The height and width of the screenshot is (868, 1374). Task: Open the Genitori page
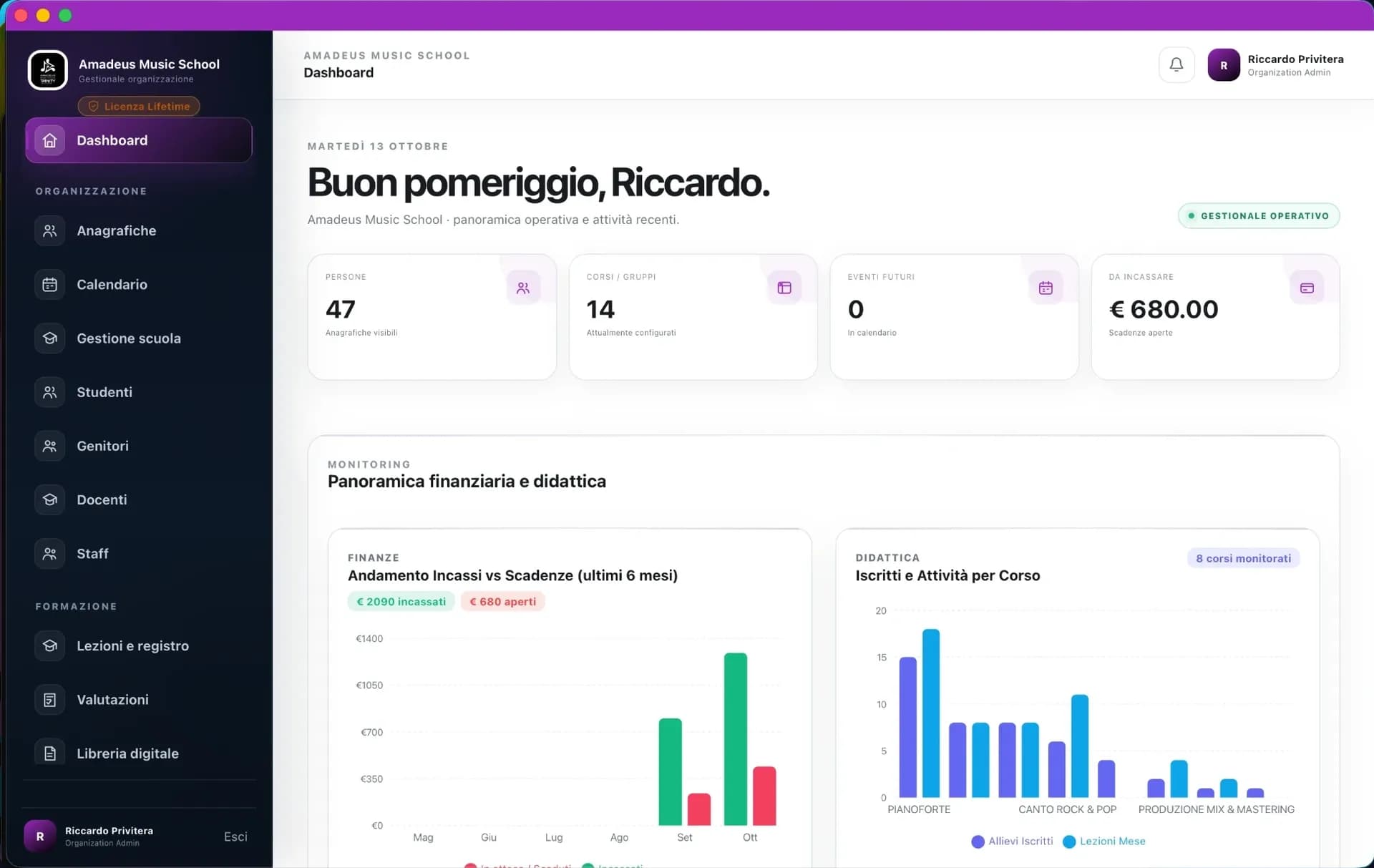(x=139, y=446)
